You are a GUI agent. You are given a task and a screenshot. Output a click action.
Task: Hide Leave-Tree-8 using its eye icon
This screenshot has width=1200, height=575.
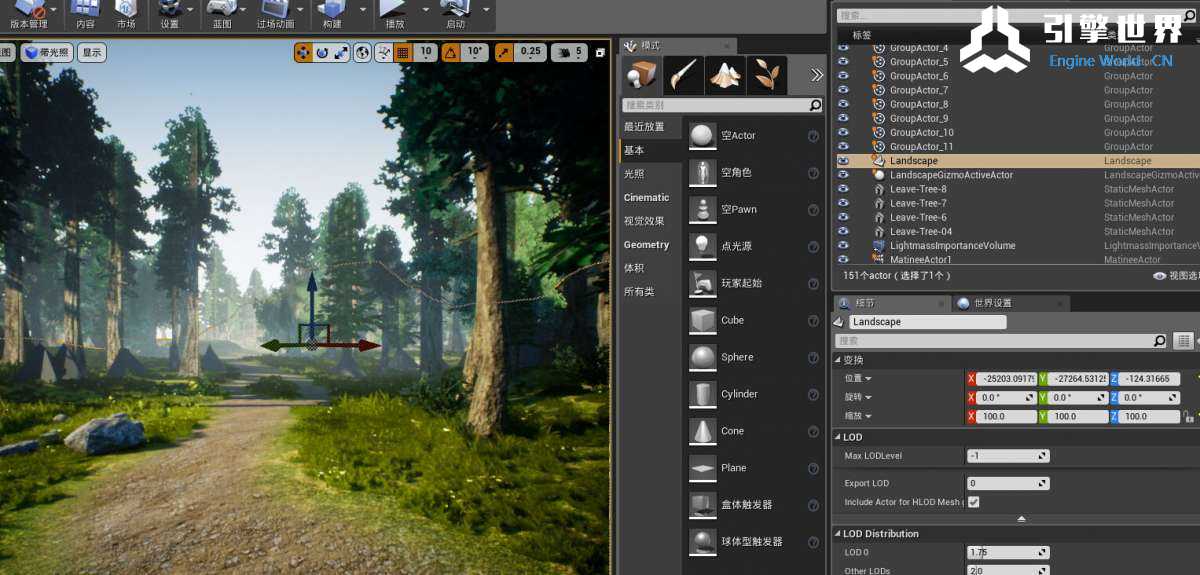coord(843,189)
